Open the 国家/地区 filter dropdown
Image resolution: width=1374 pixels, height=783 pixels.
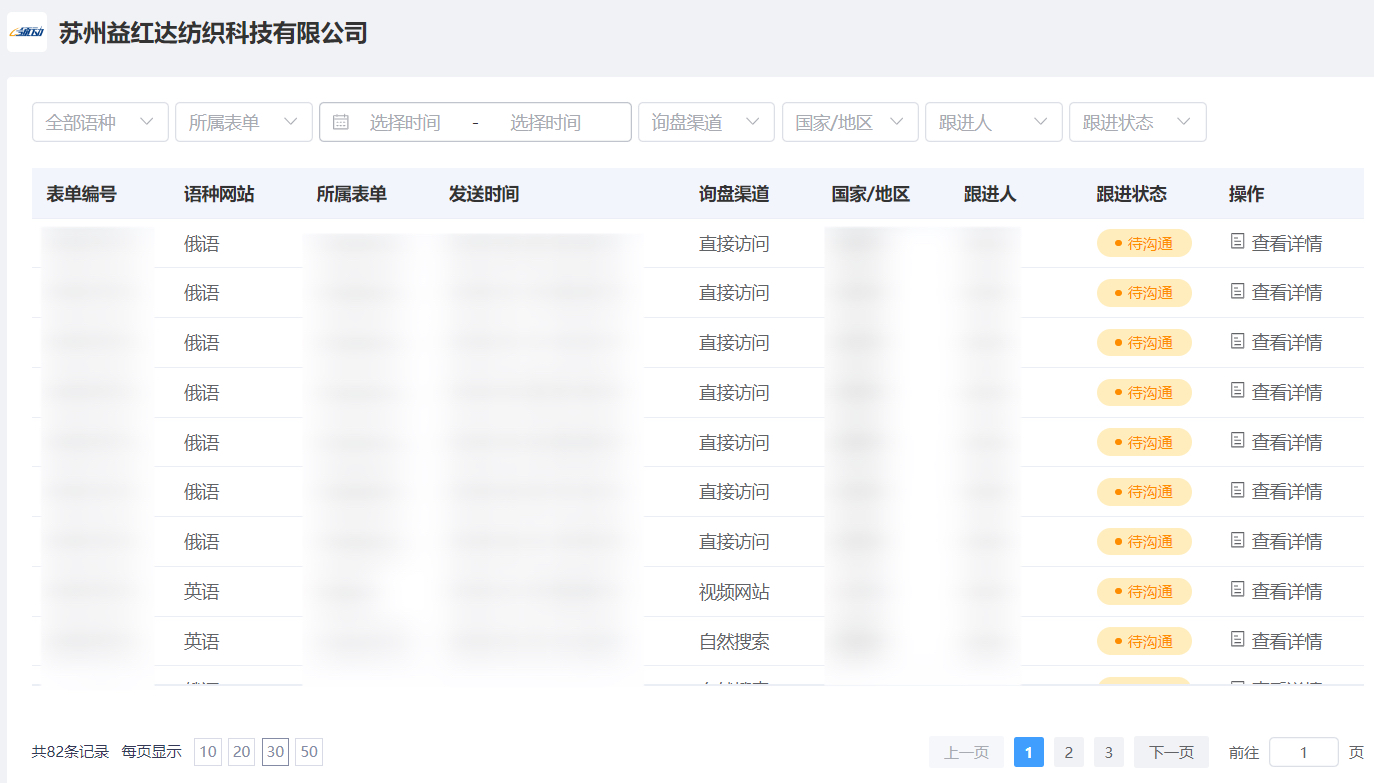850,121
